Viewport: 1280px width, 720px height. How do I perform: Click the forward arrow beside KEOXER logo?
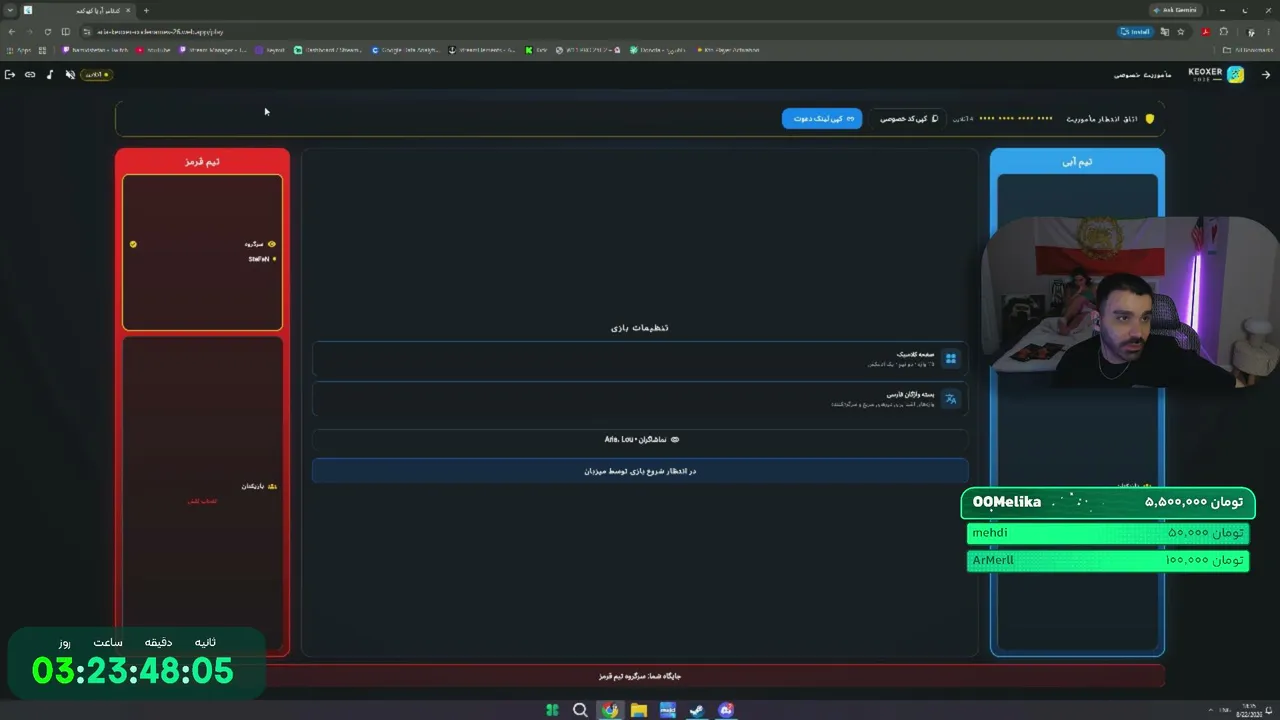1266,75
